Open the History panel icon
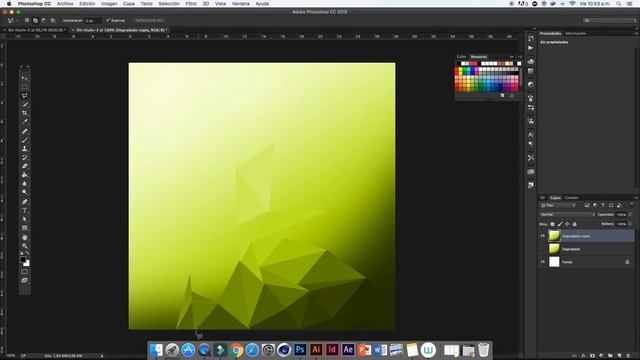640x360 pixels. point(531,38)
